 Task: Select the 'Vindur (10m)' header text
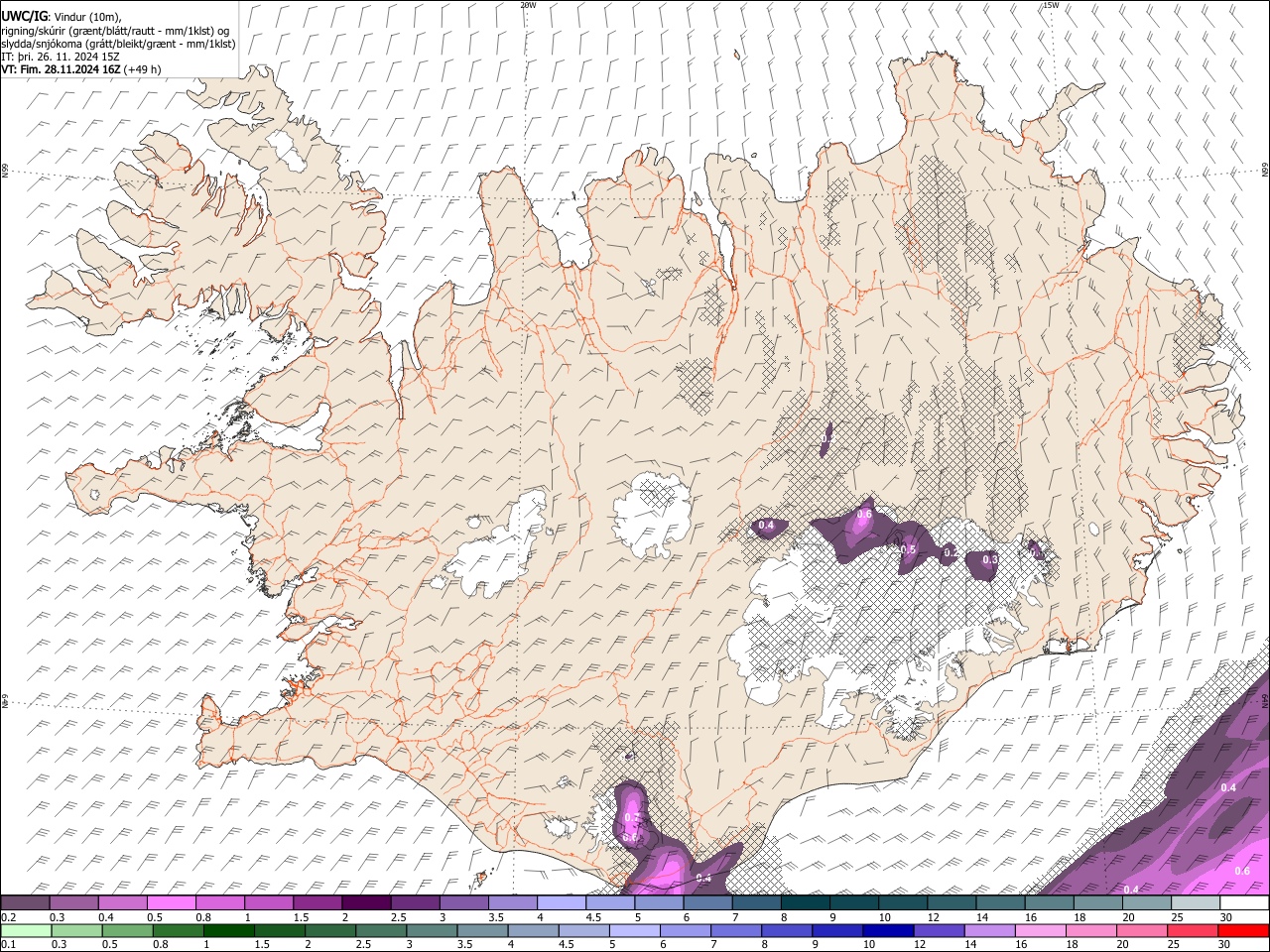click(86, 17)
